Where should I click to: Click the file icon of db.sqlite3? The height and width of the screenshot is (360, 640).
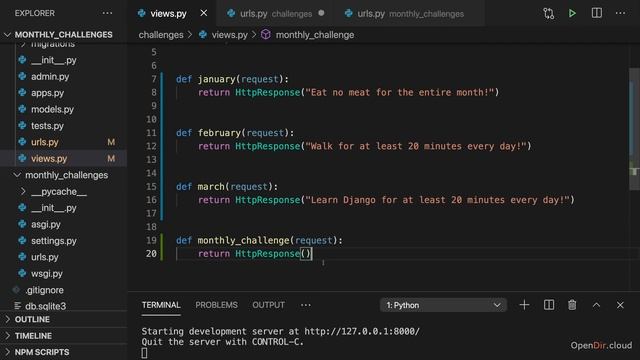pyautogui.click(x=18, y=306)
